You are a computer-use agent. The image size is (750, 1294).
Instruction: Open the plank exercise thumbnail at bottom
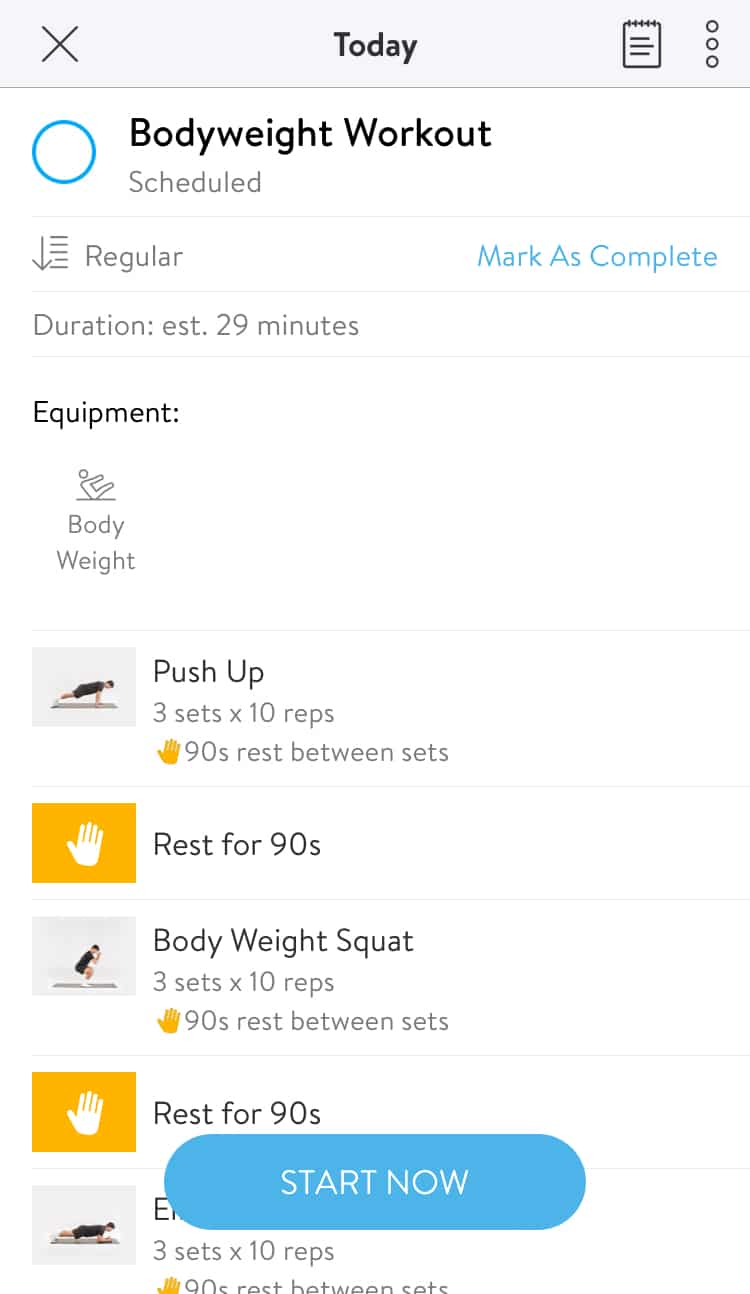coord(84,1225)
